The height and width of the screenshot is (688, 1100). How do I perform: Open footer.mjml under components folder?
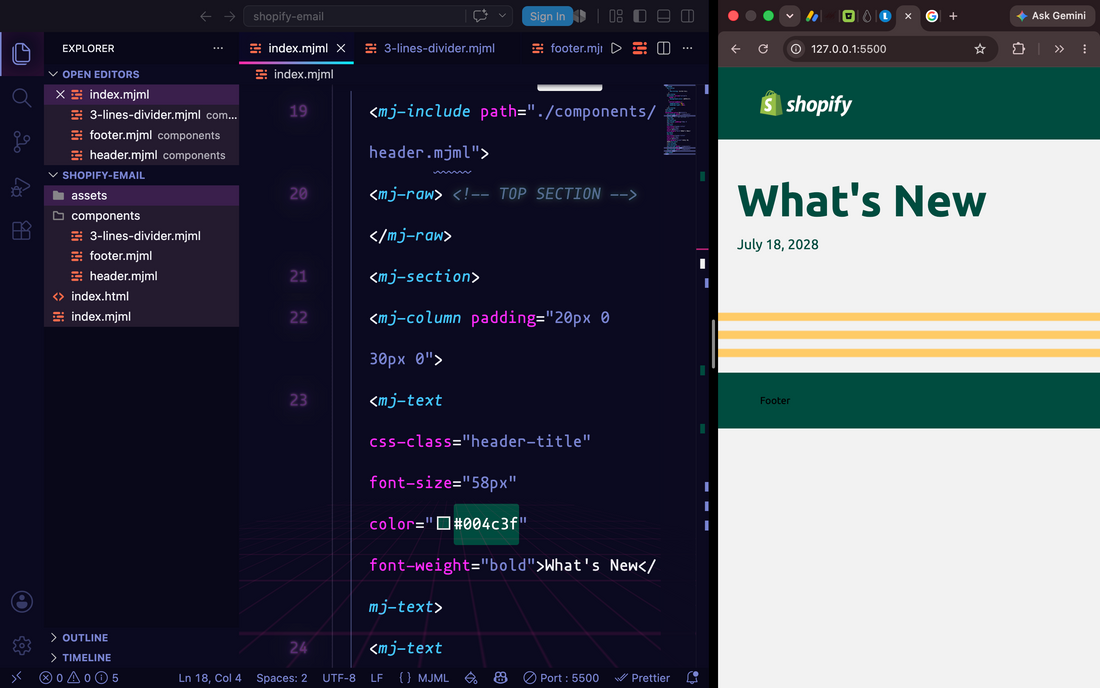(141, 256)
